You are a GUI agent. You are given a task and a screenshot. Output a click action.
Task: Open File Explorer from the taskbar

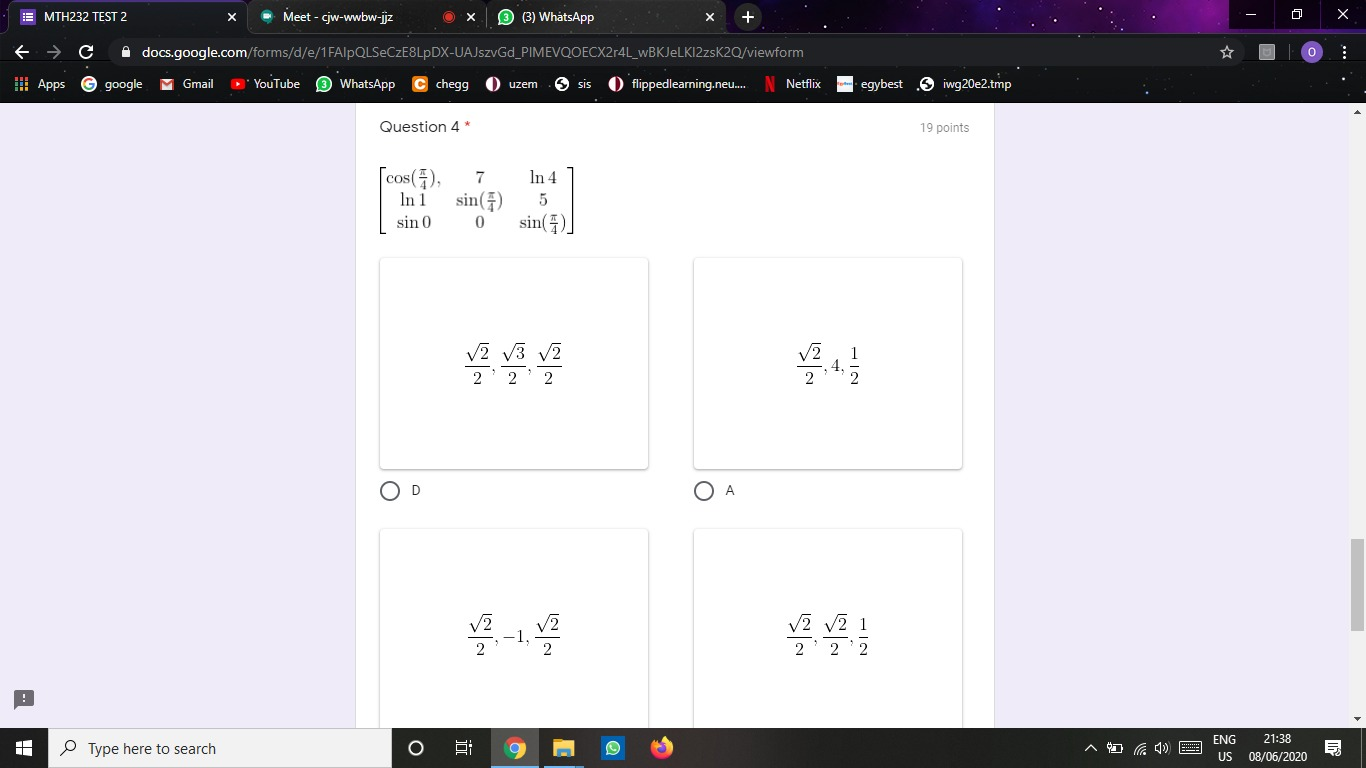click(x=564, y=748)
